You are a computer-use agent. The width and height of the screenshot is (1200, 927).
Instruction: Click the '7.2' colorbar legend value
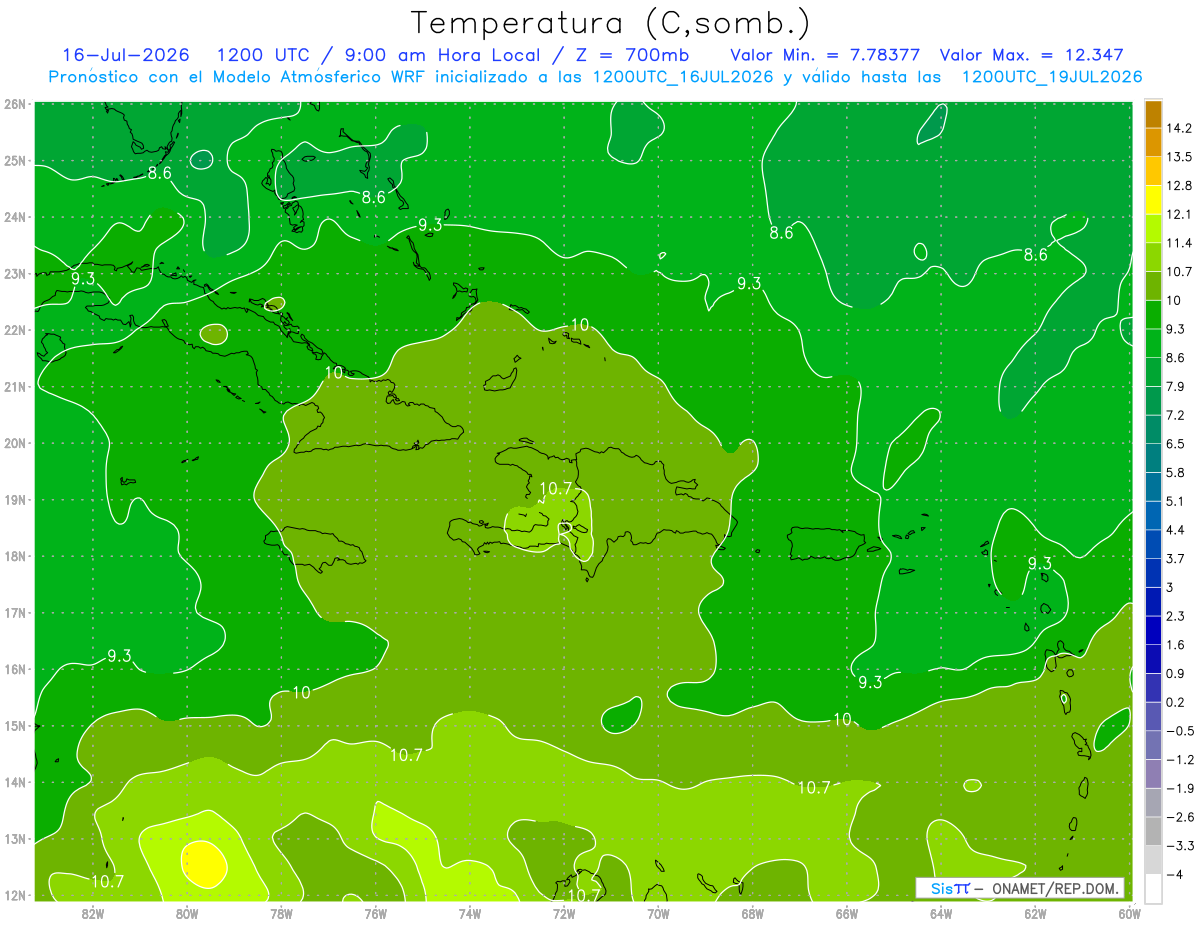1176,415
